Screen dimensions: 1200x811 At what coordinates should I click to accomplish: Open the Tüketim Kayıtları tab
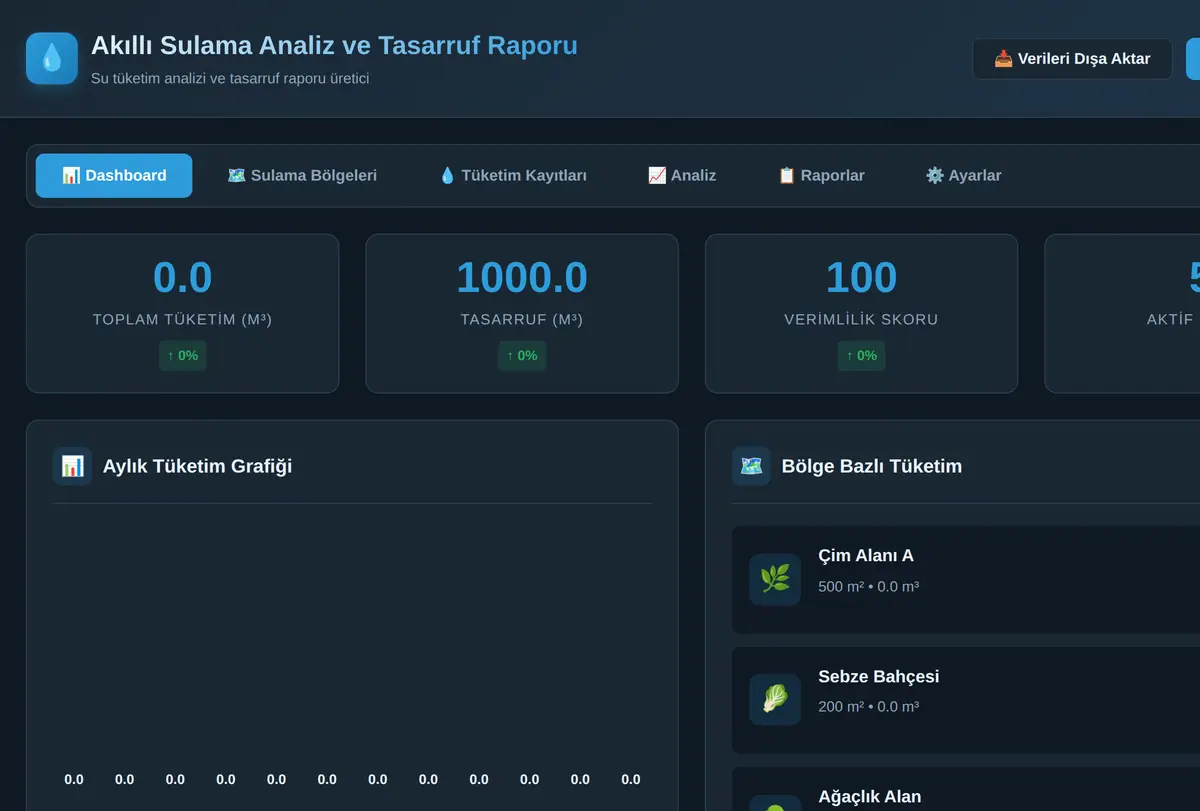click(x=513, y=176)
